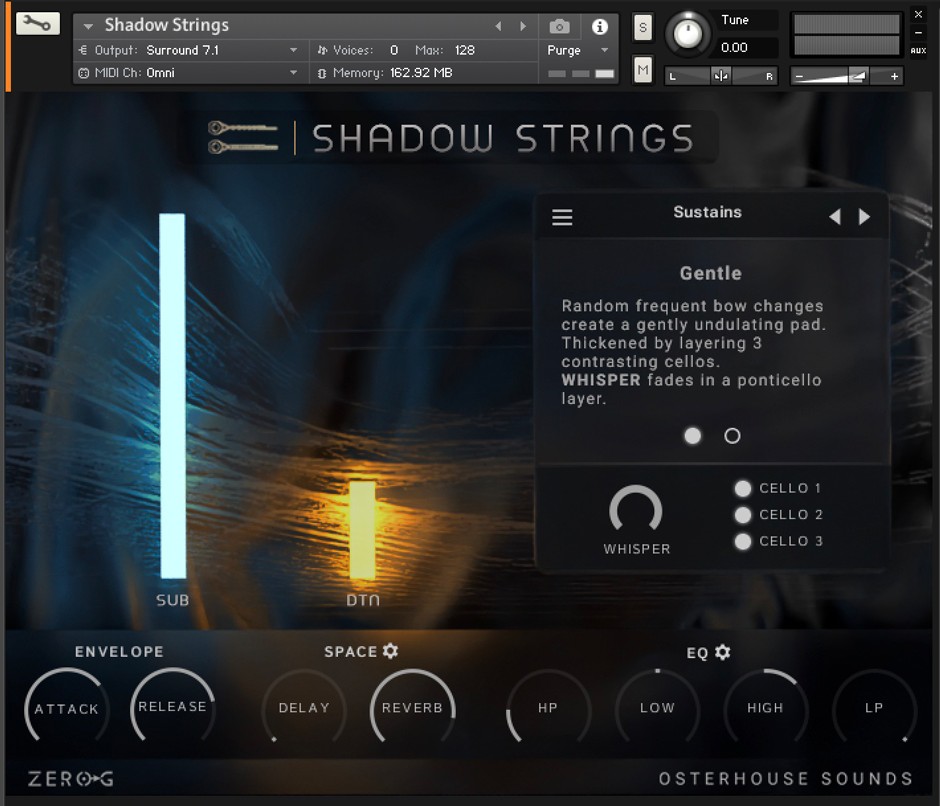Expand the Purge dropdown menu

click(x=604, y=50)
